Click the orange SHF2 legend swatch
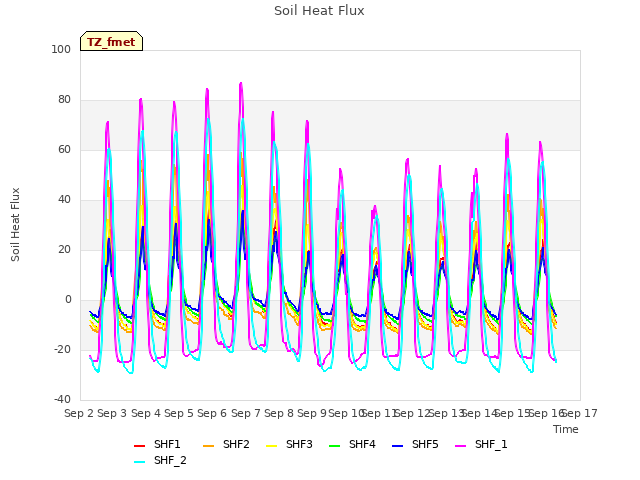This screenshot has height=480, width=640. (x=208, y=446)
